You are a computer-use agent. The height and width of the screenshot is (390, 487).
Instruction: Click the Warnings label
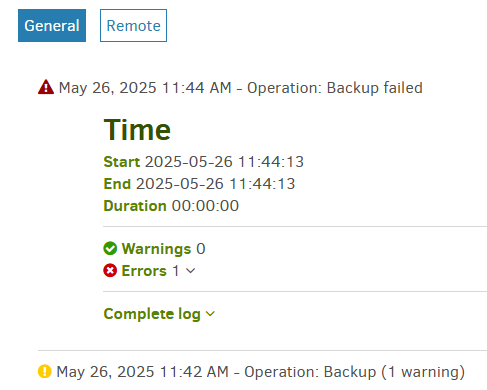(x=156, y=249)
